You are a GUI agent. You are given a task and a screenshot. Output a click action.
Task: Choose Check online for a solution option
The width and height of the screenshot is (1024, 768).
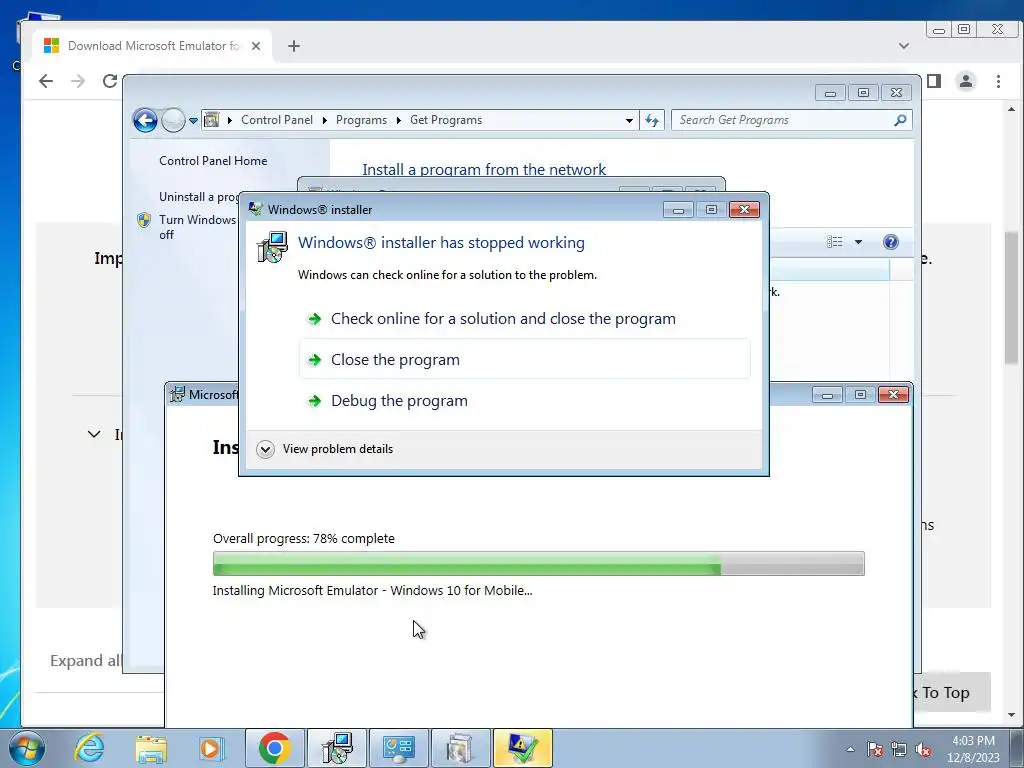click(x=524, y=319)
